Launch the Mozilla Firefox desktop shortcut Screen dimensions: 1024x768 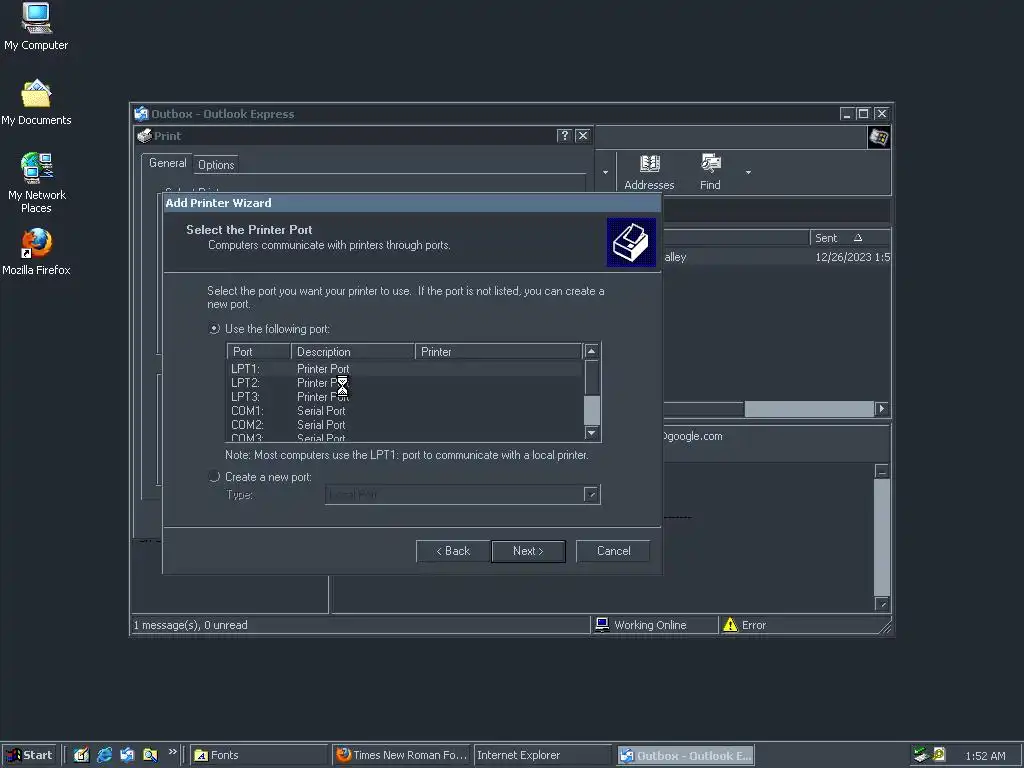pyautogui.click(x=36, y=252)
